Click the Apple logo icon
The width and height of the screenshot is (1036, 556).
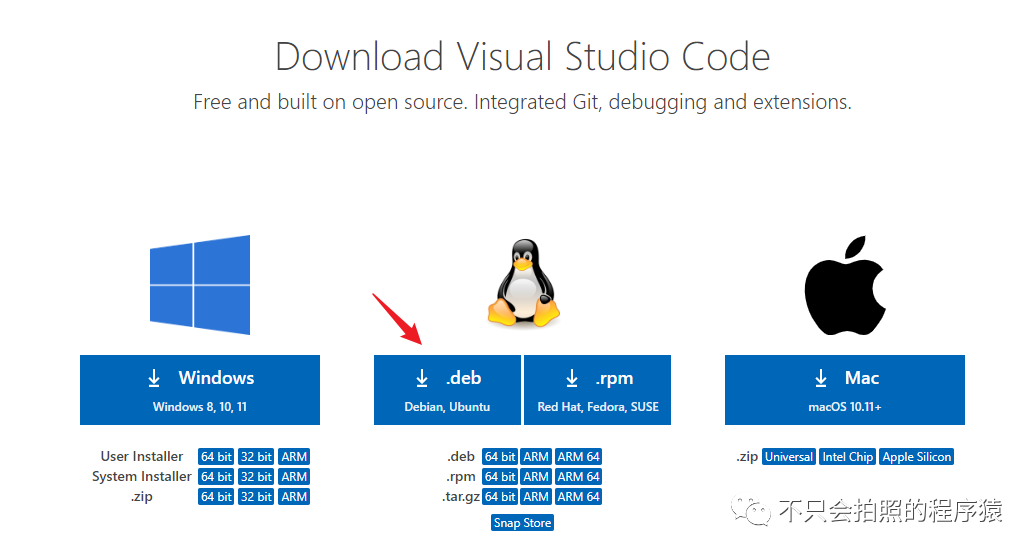point(845,285)
